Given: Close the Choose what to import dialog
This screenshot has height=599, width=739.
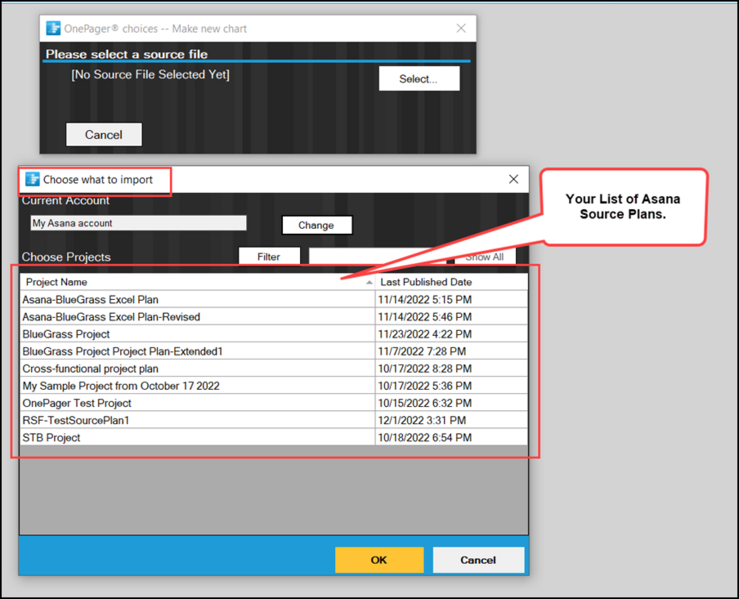Looking at the screenshot, I should tap(513, 179).
